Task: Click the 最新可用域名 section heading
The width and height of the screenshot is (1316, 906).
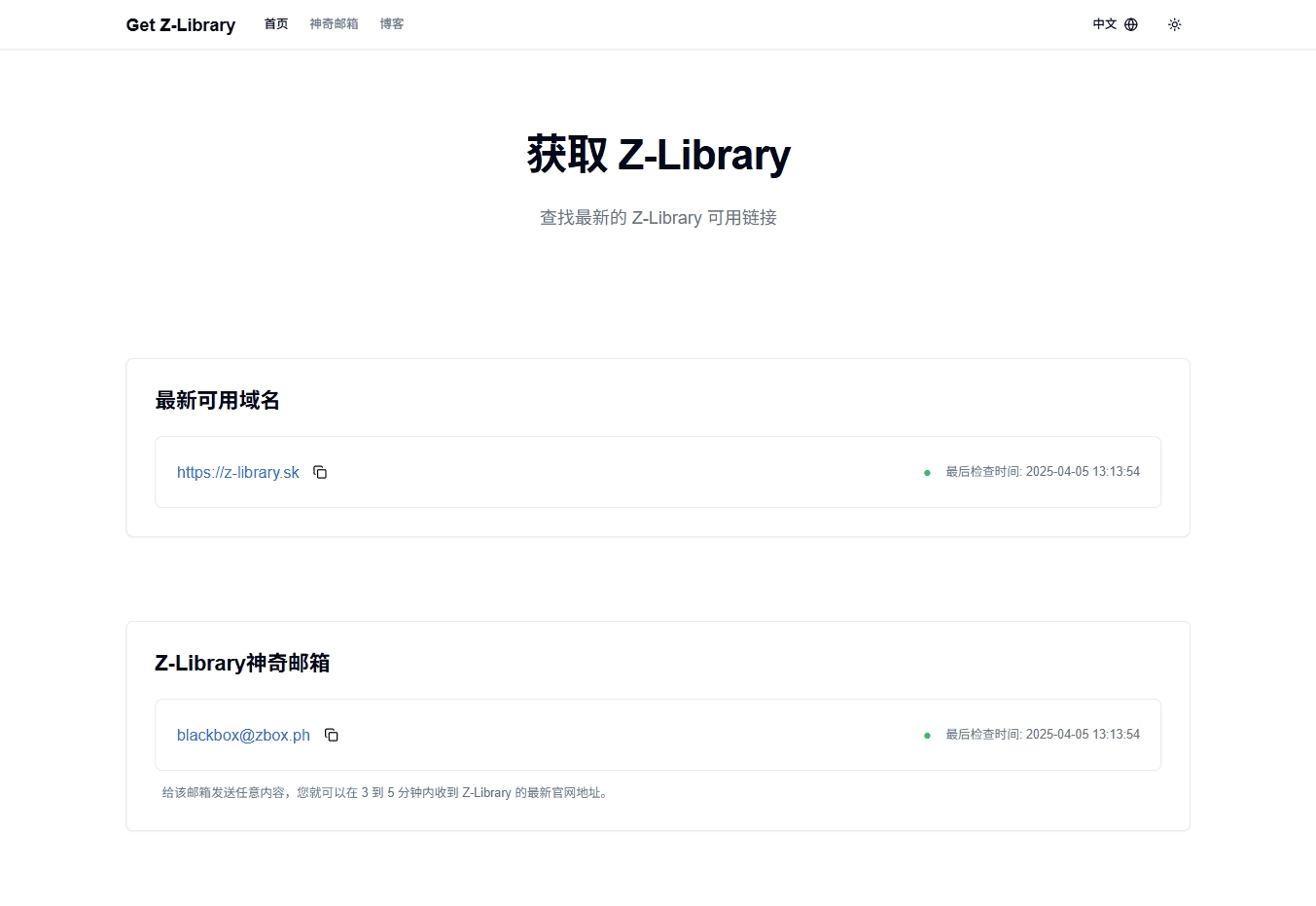Action: tap(218, 400)
